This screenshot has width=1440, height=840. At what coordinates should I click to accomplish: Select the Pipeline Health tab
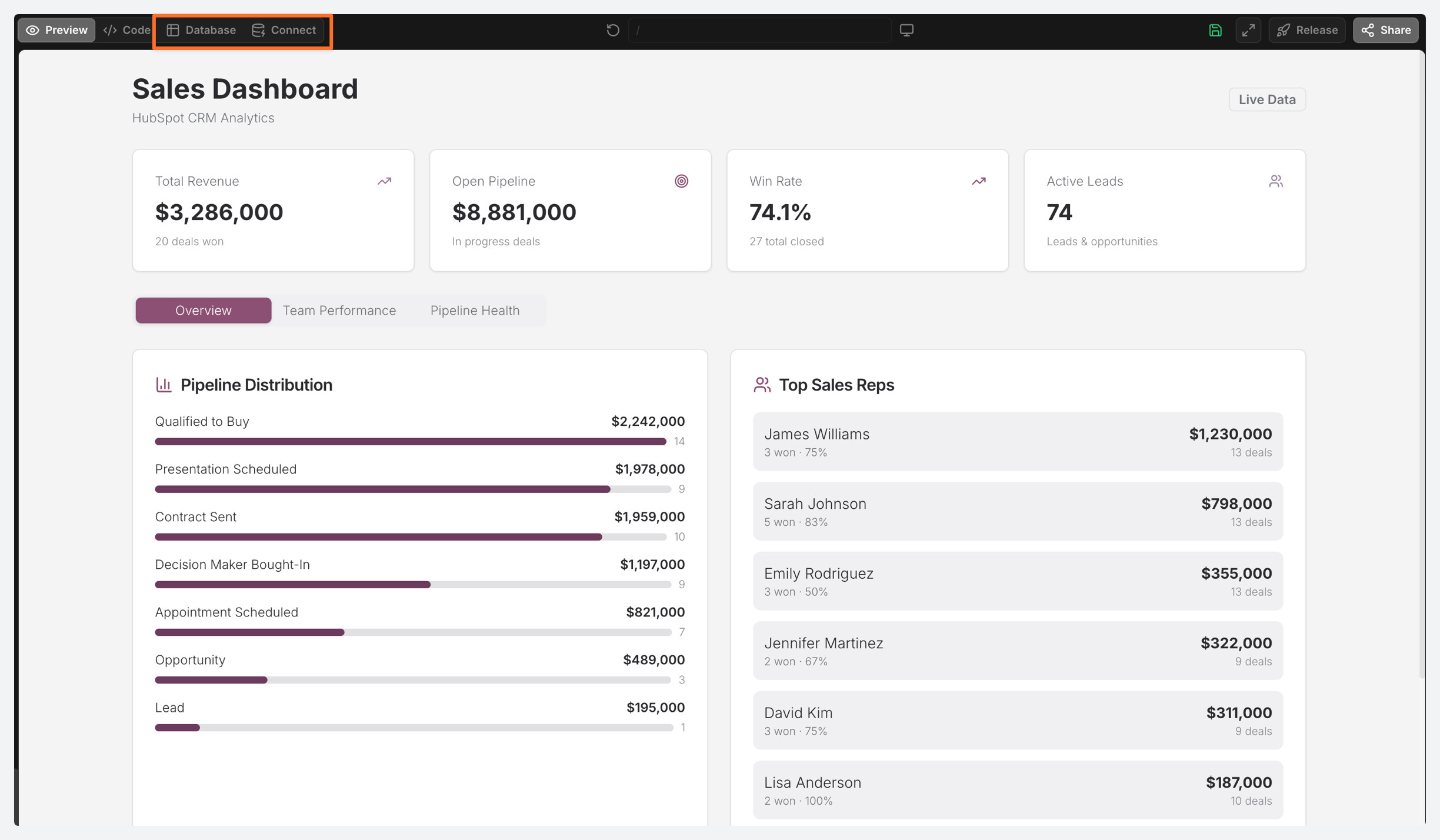pyautogui.click(x=475, y=310)
